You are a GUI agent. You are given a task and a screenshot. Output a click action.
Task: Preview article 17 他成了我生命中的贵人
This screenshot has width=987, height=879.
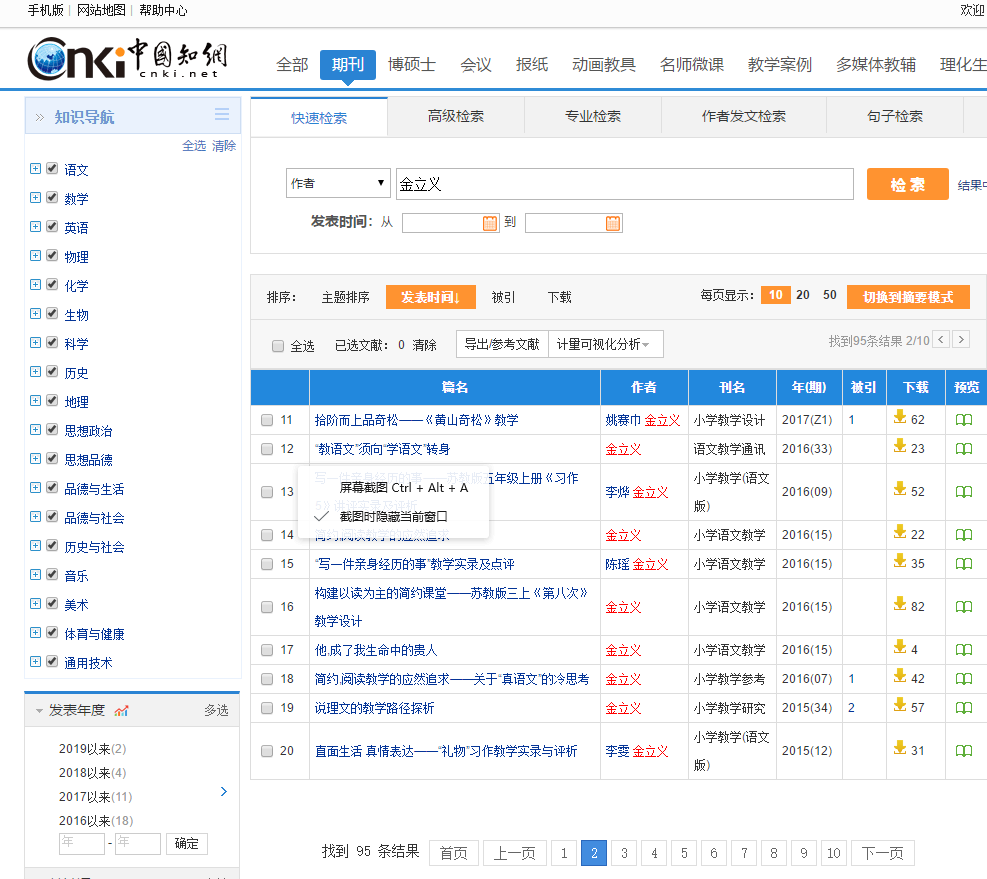click(964, 650)
